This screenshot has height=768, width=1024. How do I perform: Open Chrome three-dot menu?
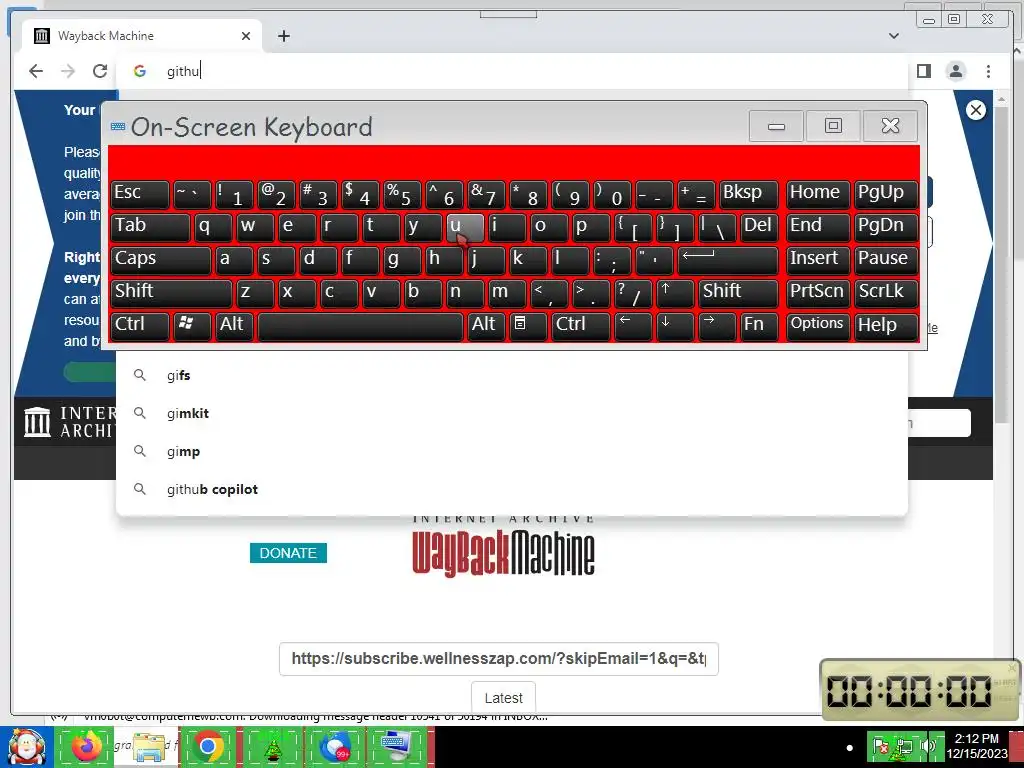click(x=988, y=71)
